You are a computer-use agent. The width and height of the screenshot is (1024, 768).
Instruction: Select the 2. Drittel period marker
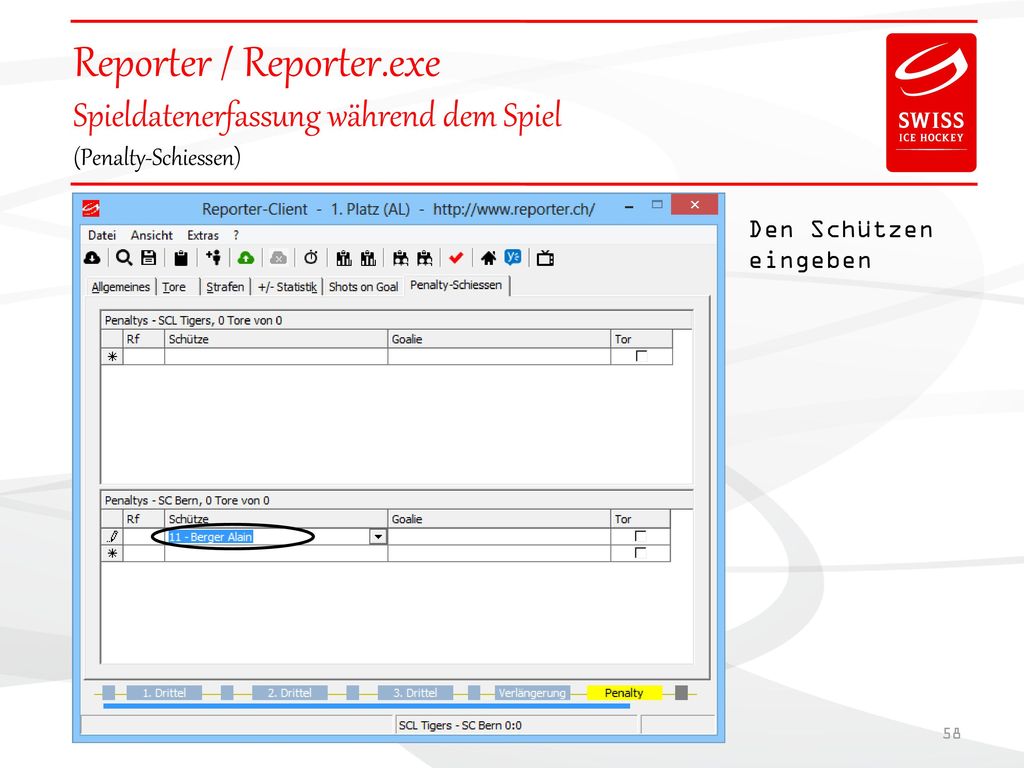tap(289, 693)
